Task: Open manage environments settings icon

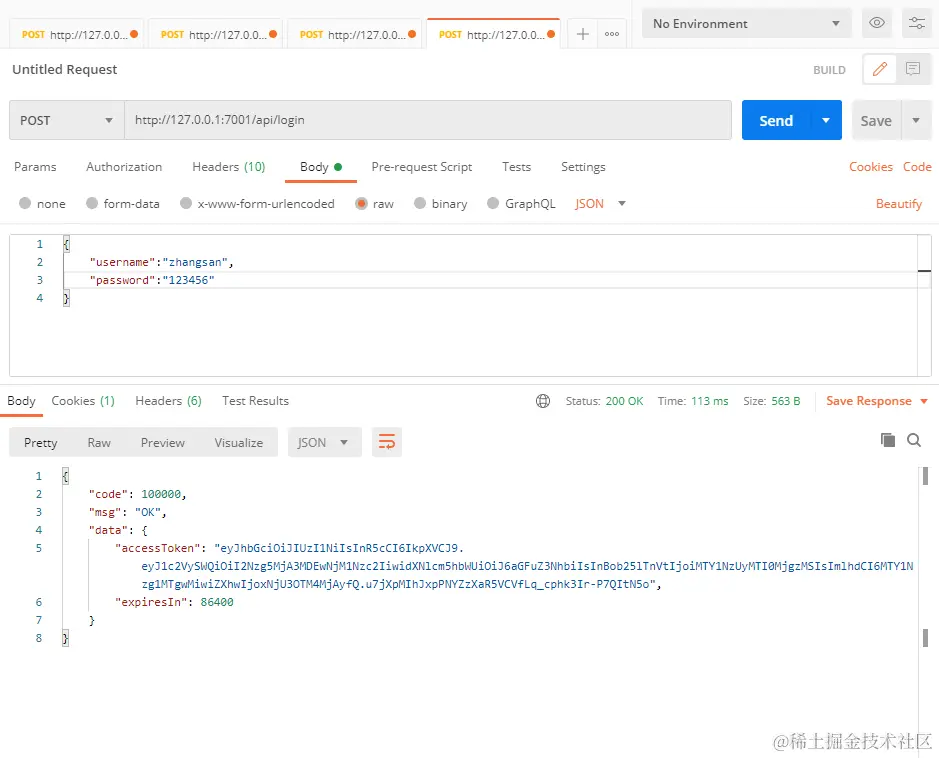Action: tap(916, 23)
